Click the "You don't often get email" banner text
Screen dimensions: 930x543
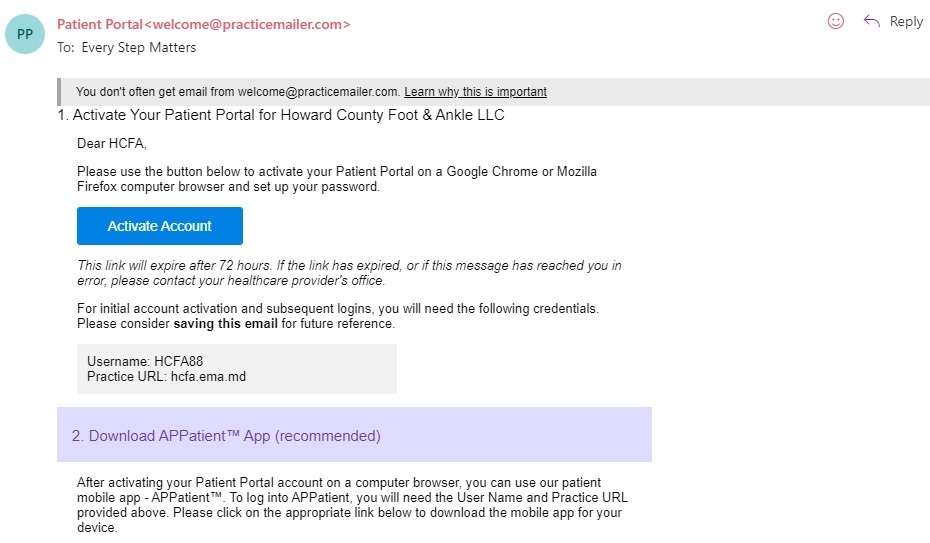point(238,92)
